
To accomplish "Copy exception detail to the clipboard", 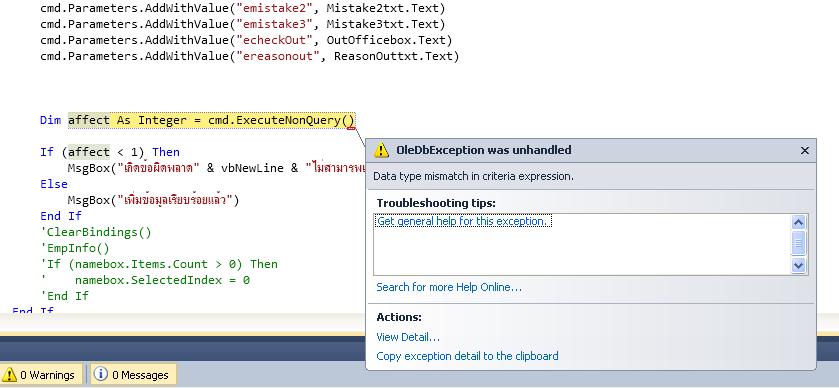I will click(x=467, y=356).
